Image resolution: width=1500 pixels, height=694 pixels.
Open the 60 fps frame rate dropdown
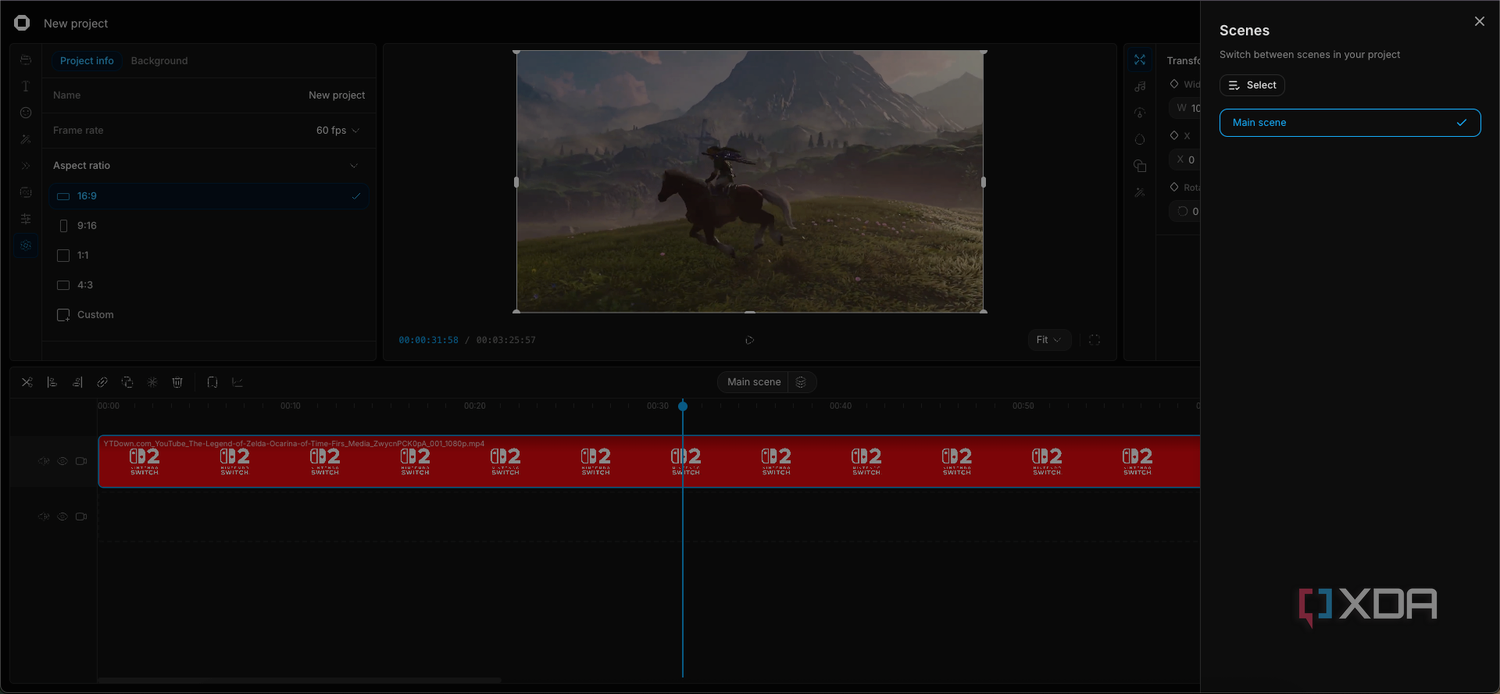pyautogui.click(x=338, y=130)
